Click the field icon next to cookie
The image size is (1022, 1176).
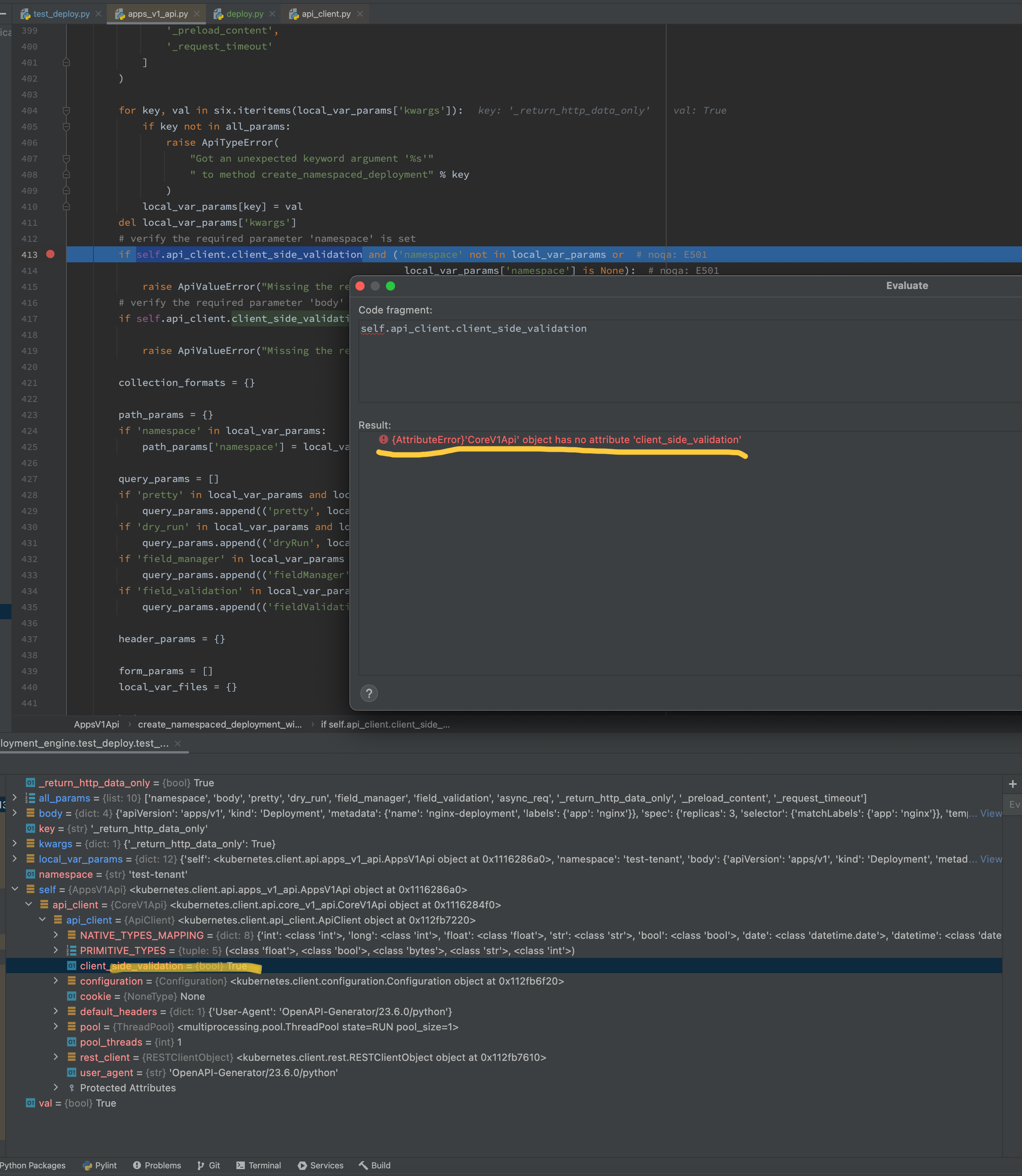pyautogui.click(x=71, y=996)
